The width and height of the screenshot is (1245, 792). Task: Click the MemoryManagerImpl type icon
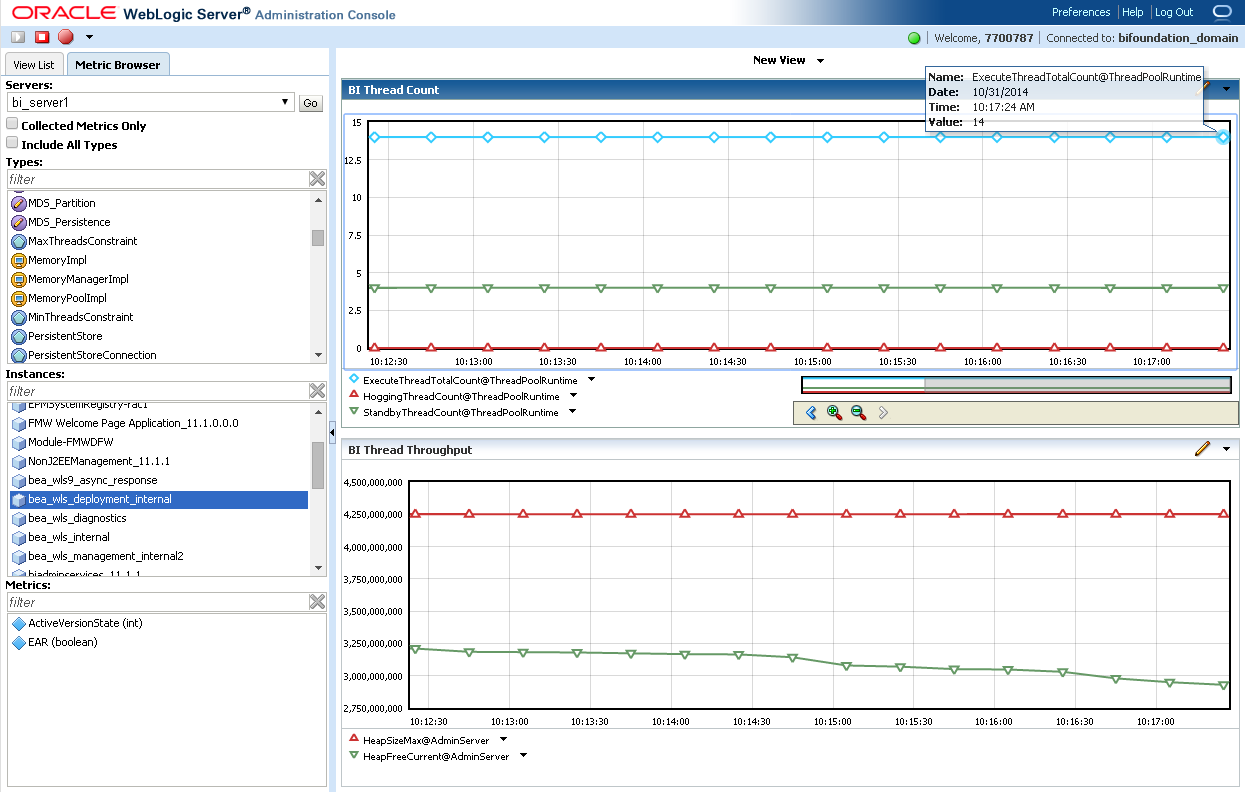coord(18,279)
